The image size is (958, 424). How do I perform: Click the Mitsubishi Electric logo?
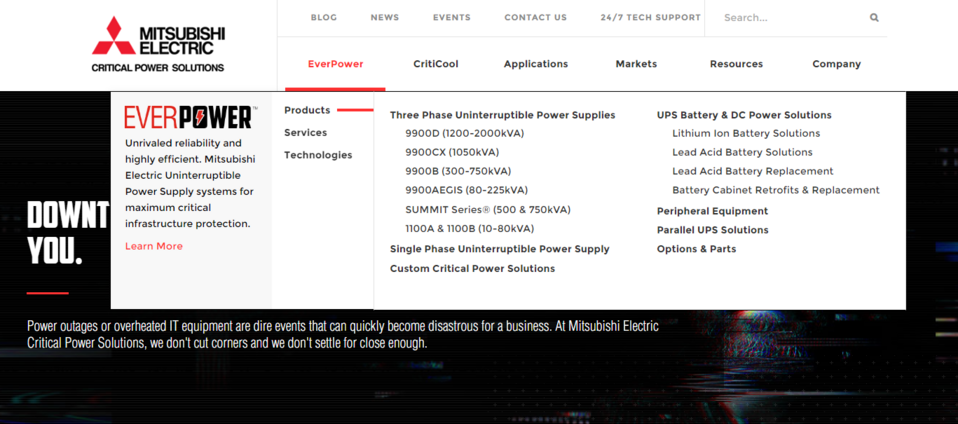pos(158,45)
